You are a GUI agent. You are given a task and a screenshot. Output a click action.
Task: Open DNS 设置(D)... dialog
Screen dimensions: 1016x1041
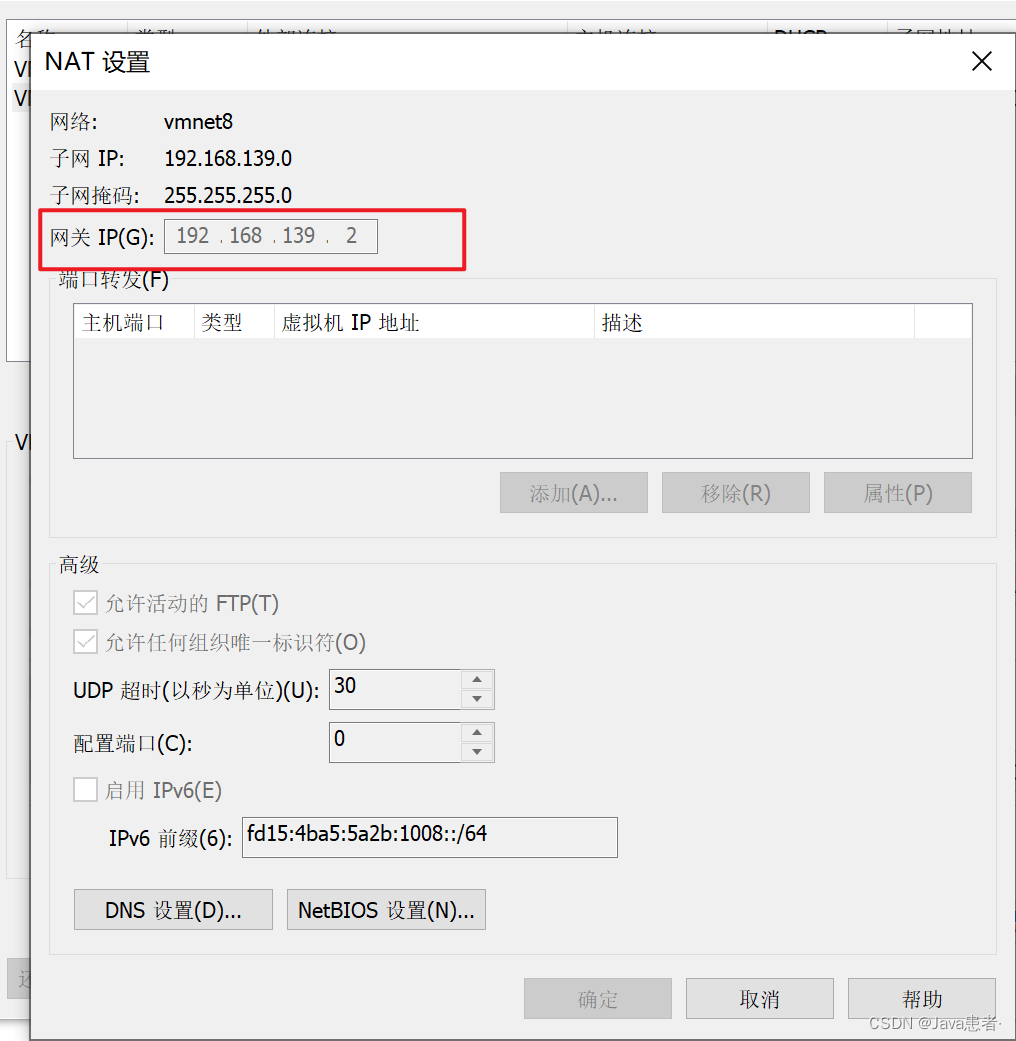click(x=173, y=910)
